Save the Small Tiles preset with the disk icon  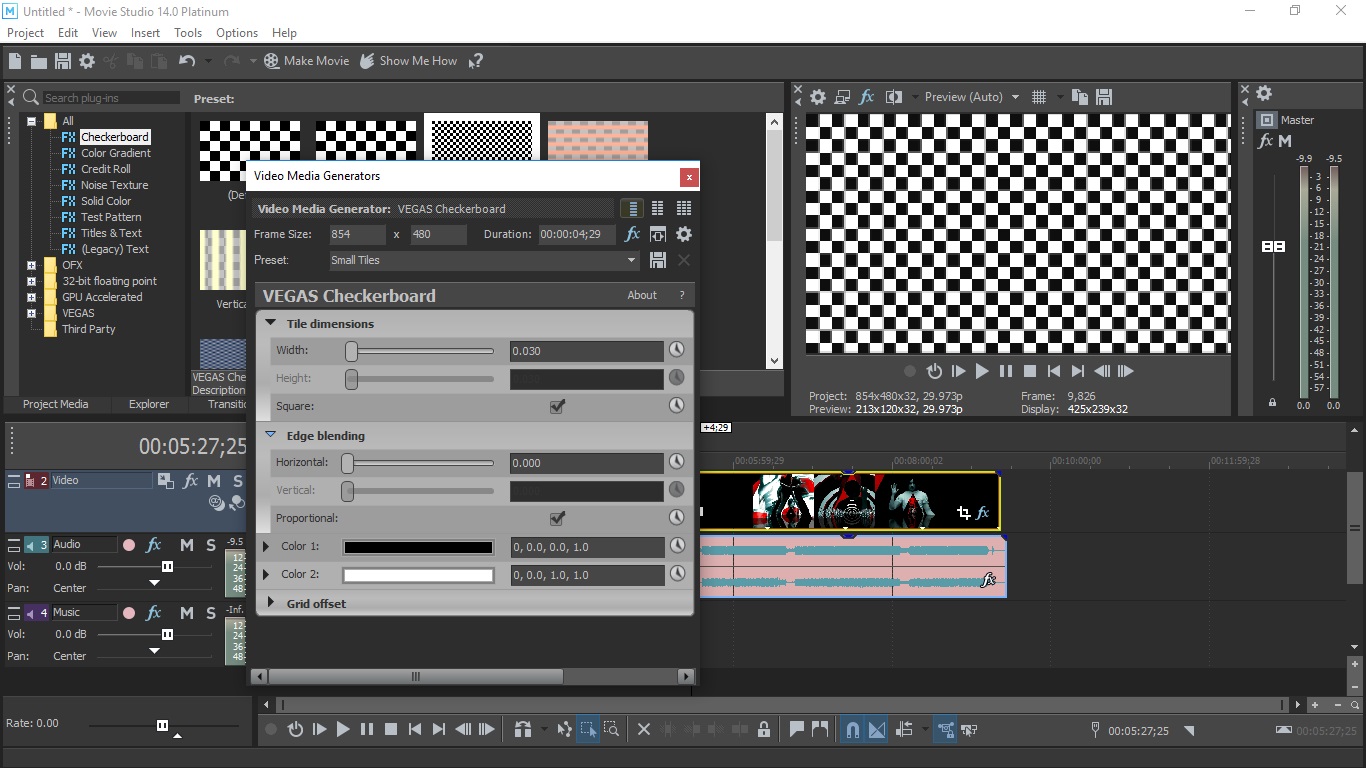pos(658,260)
